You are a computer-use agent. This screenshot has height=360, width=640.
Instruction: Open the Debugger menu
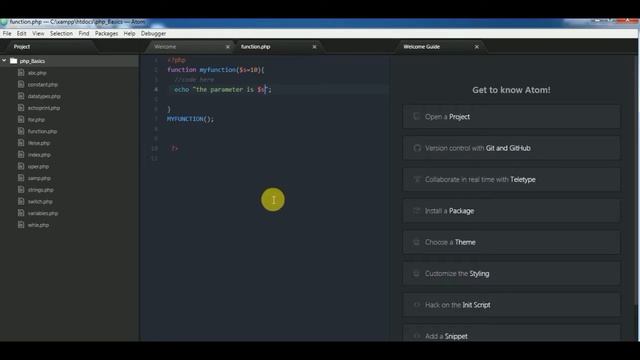[x=153, y=33]
